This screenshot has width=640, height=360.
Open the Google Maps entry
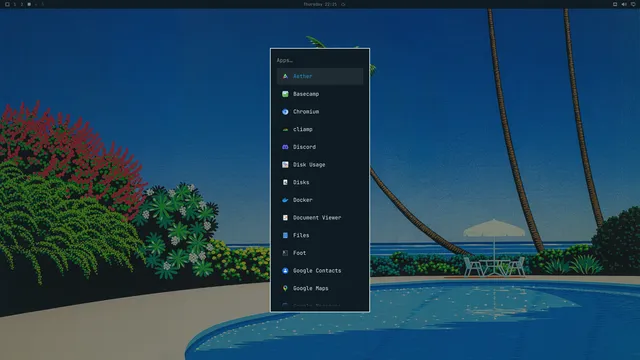click(320, 288)
